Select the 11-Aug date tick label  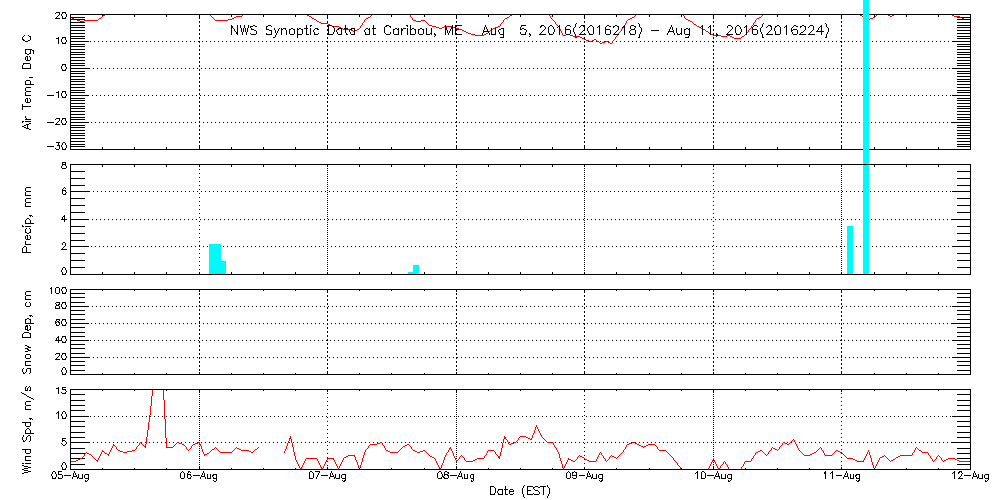click(x=841, y=478)
